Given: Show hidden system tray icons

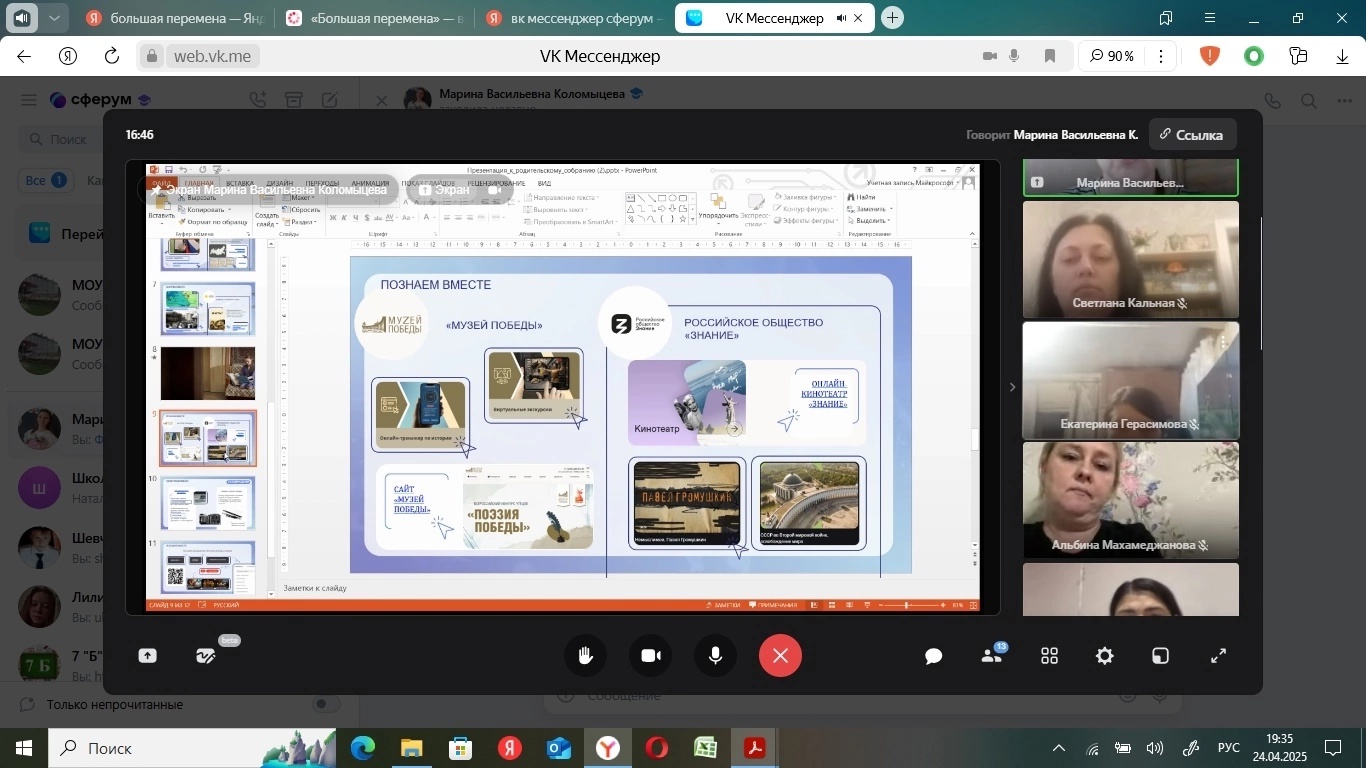Looking at the screenshot, I should pos(1059,748).
